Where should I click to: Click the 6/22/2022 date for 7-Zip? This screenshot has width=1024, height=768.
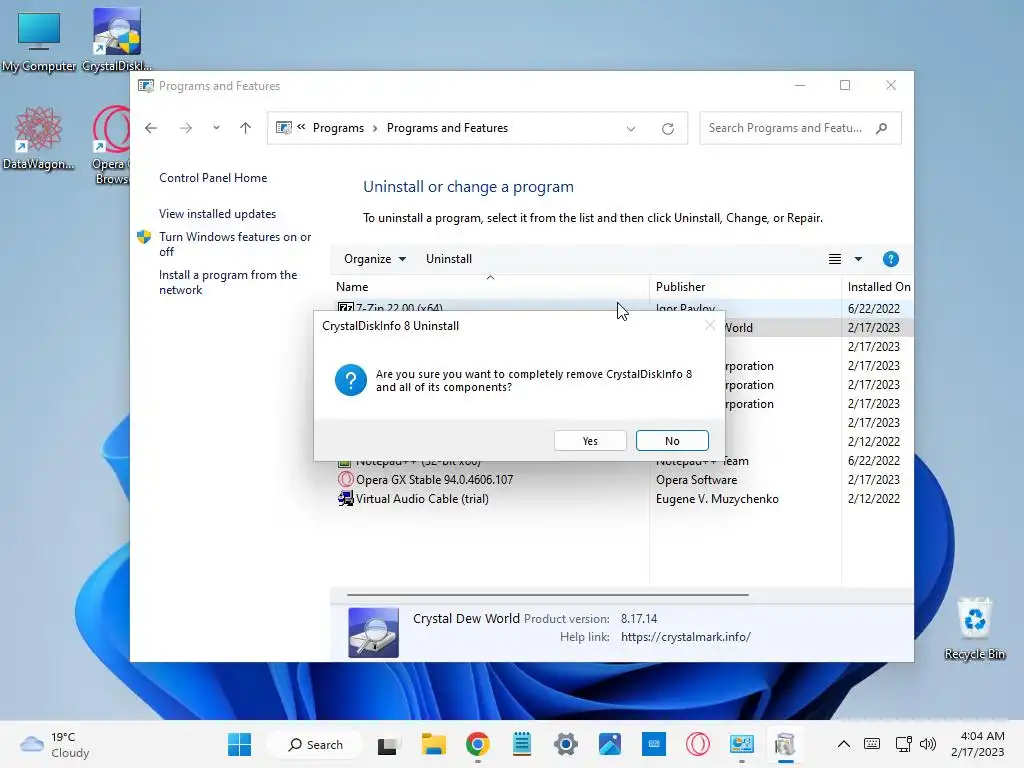874,308
